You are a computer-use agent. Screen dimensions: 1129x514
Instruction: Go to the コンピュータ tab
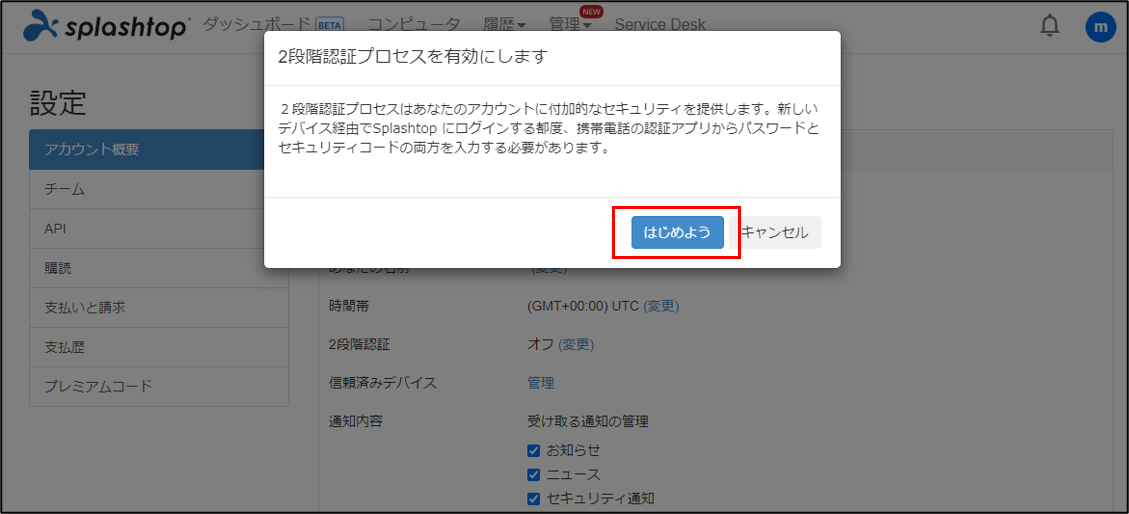click(x=414, y=24)
